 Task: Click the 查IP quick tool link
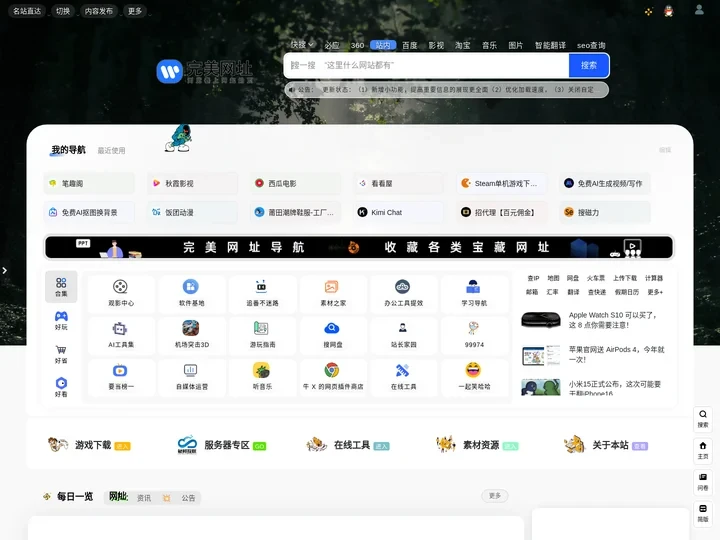[x=533, y=278]
